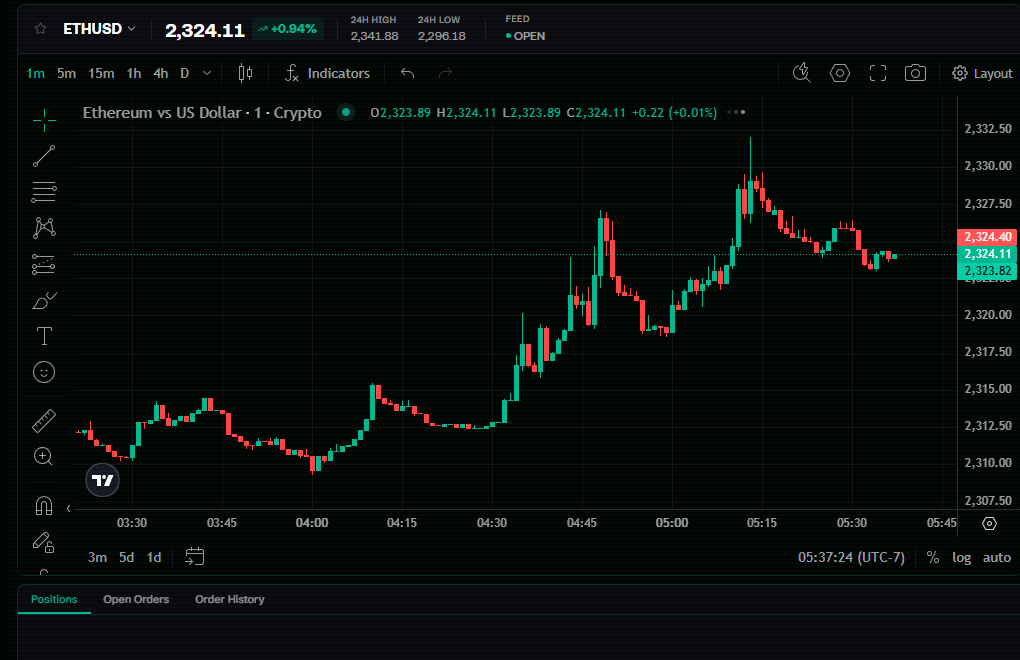Screen dimensions: 1020x660
Task: Click the 05:00 time axis label
Action: click(672, 523)
